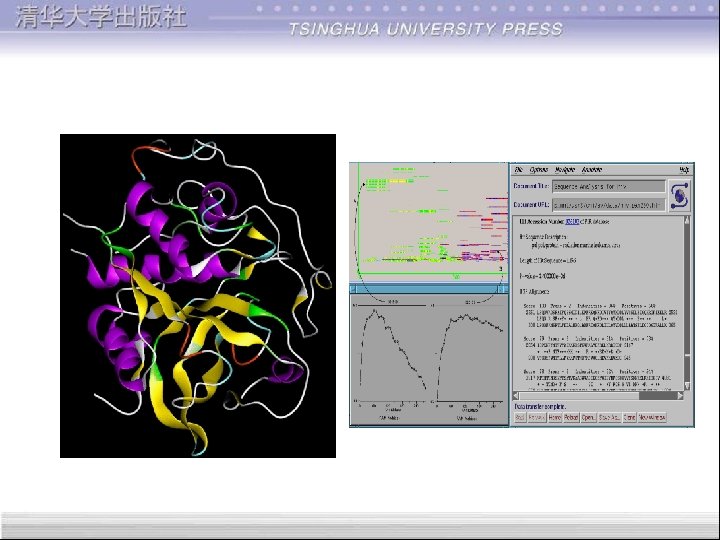Click the vertical scrollbar down arrow
The width and height of the screenshot is (720, 540).
point(687,386)
